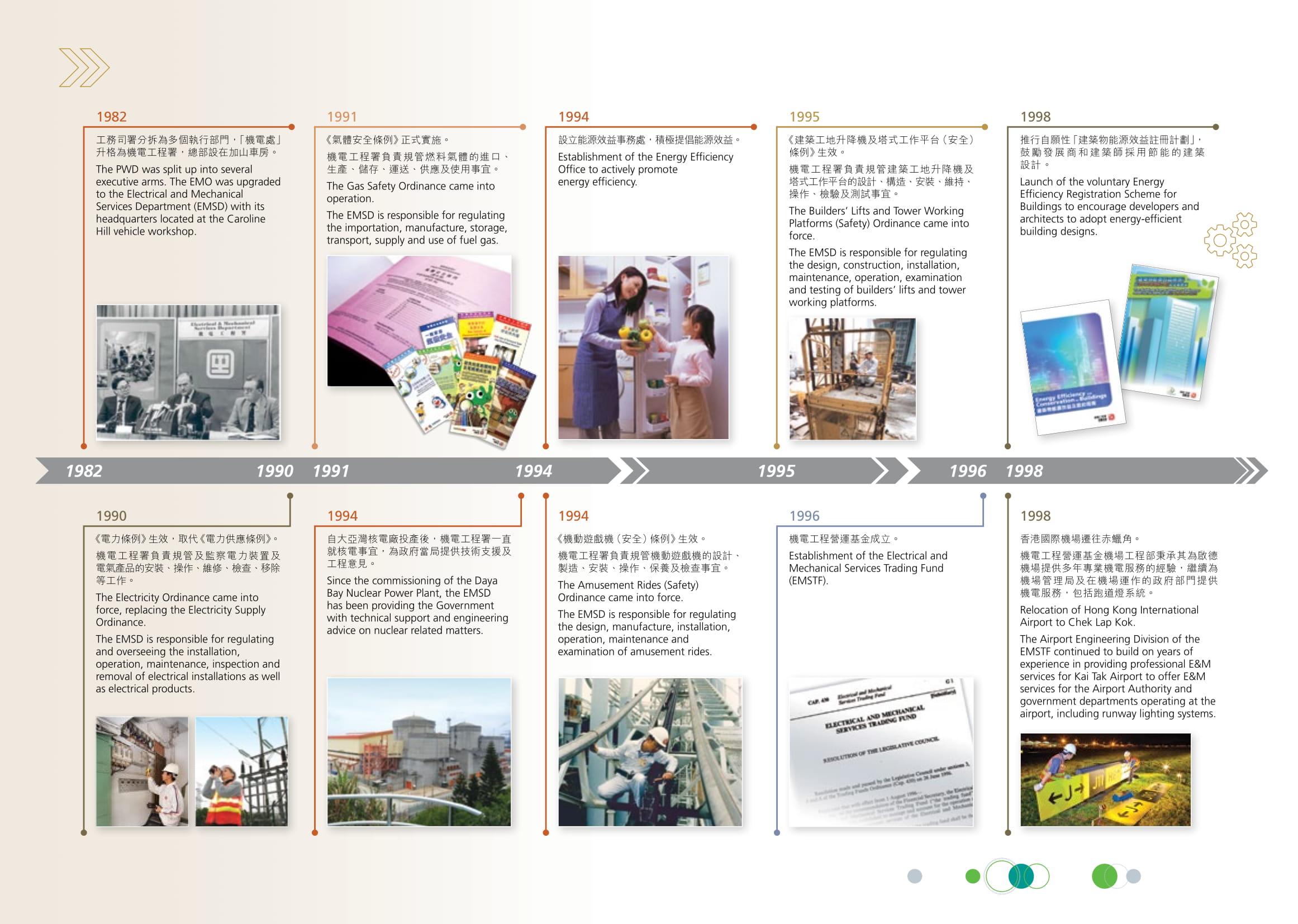Click the runway lighting sign photo
Image resolution: width=1298 pixels, height=924 pixels.
point(1105,779)
